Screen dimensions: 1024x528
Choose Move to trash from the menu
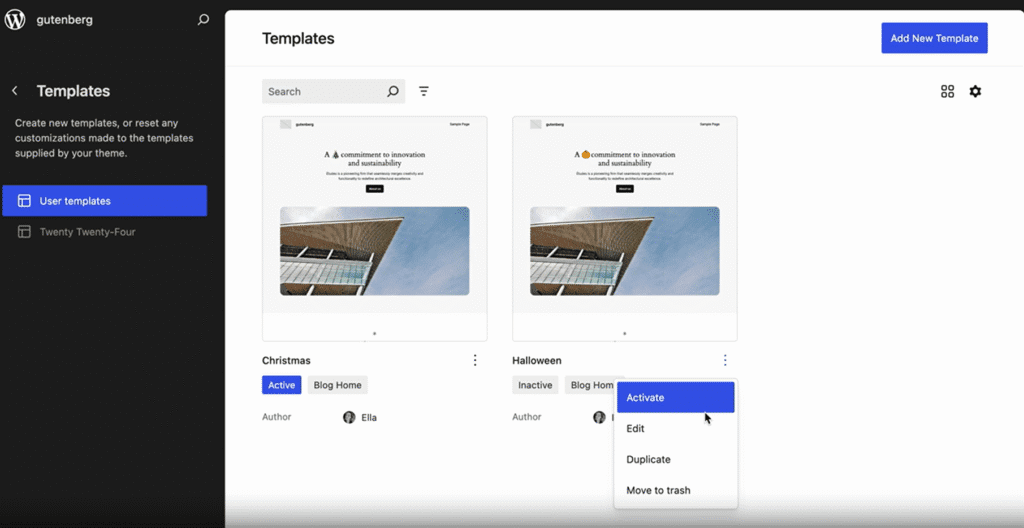pos(675,490)
